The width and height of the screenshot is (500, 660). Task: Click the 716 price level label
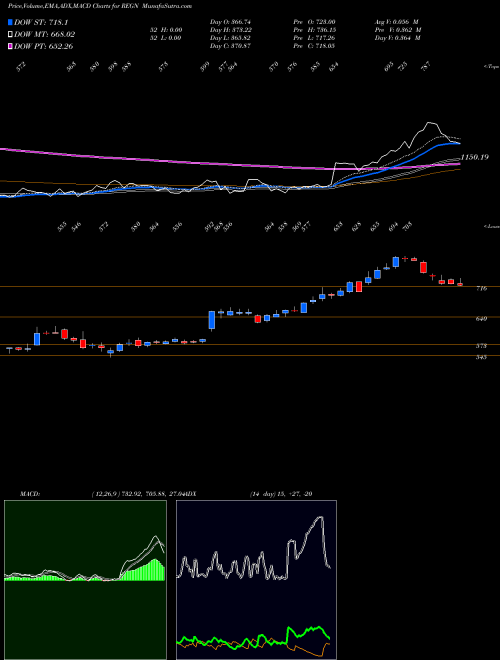click(482, 288)
